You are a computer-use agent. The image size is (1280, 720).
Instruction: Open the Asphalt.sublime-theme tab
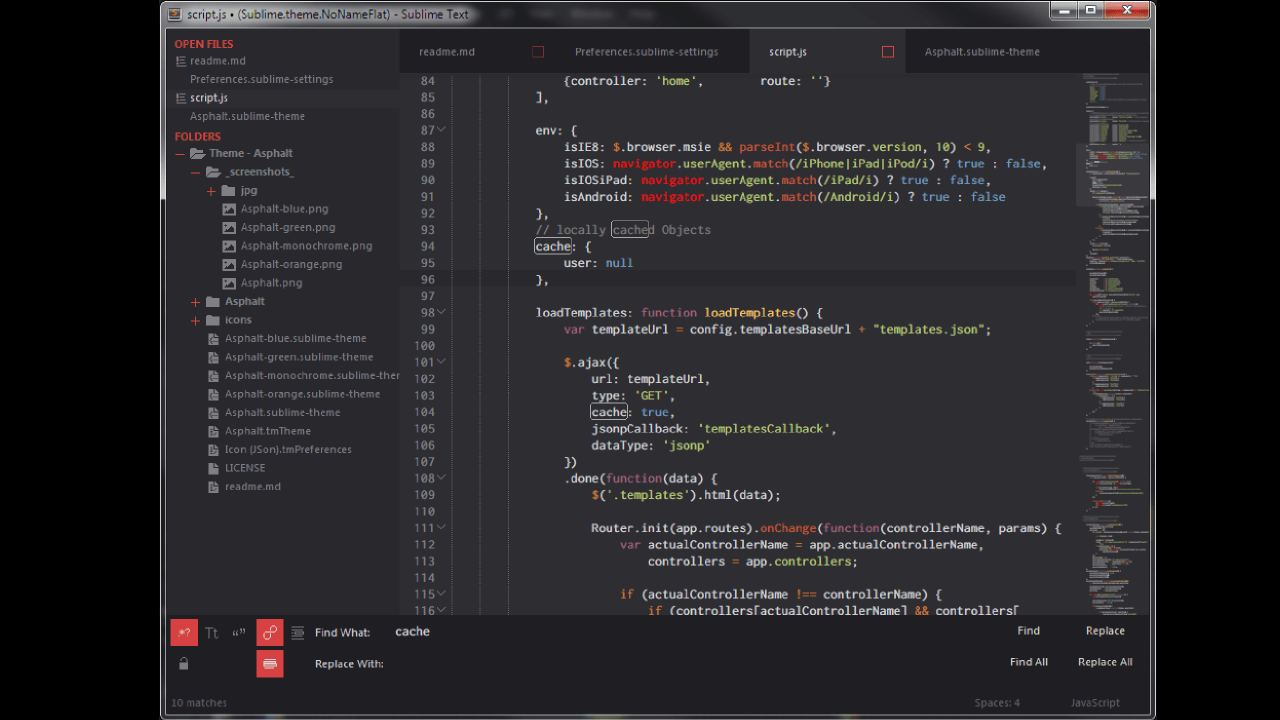pos(982,52)
